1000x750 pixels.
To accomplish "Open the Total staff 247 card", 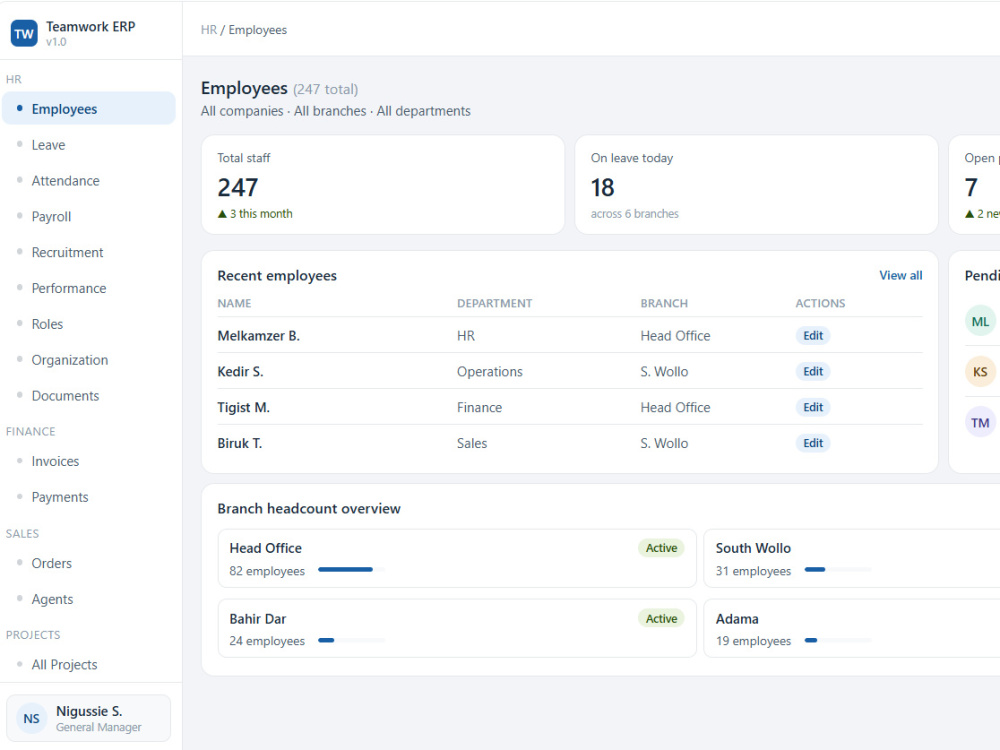I will pos(383,184).
